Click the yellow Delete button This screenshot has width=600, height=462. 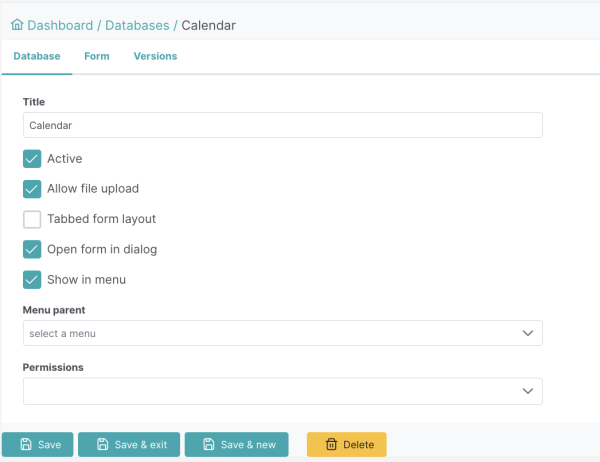pos(346,444)
